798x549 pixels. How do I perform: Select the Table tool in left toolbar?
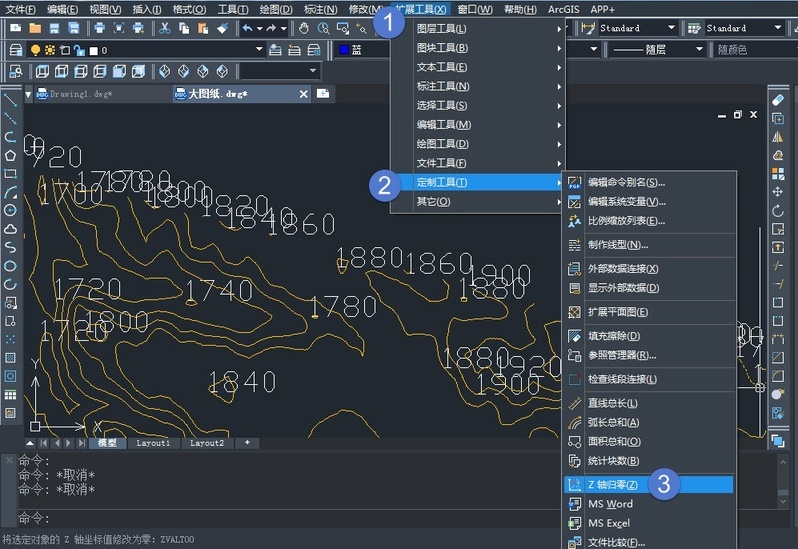(x=10, y=395)
